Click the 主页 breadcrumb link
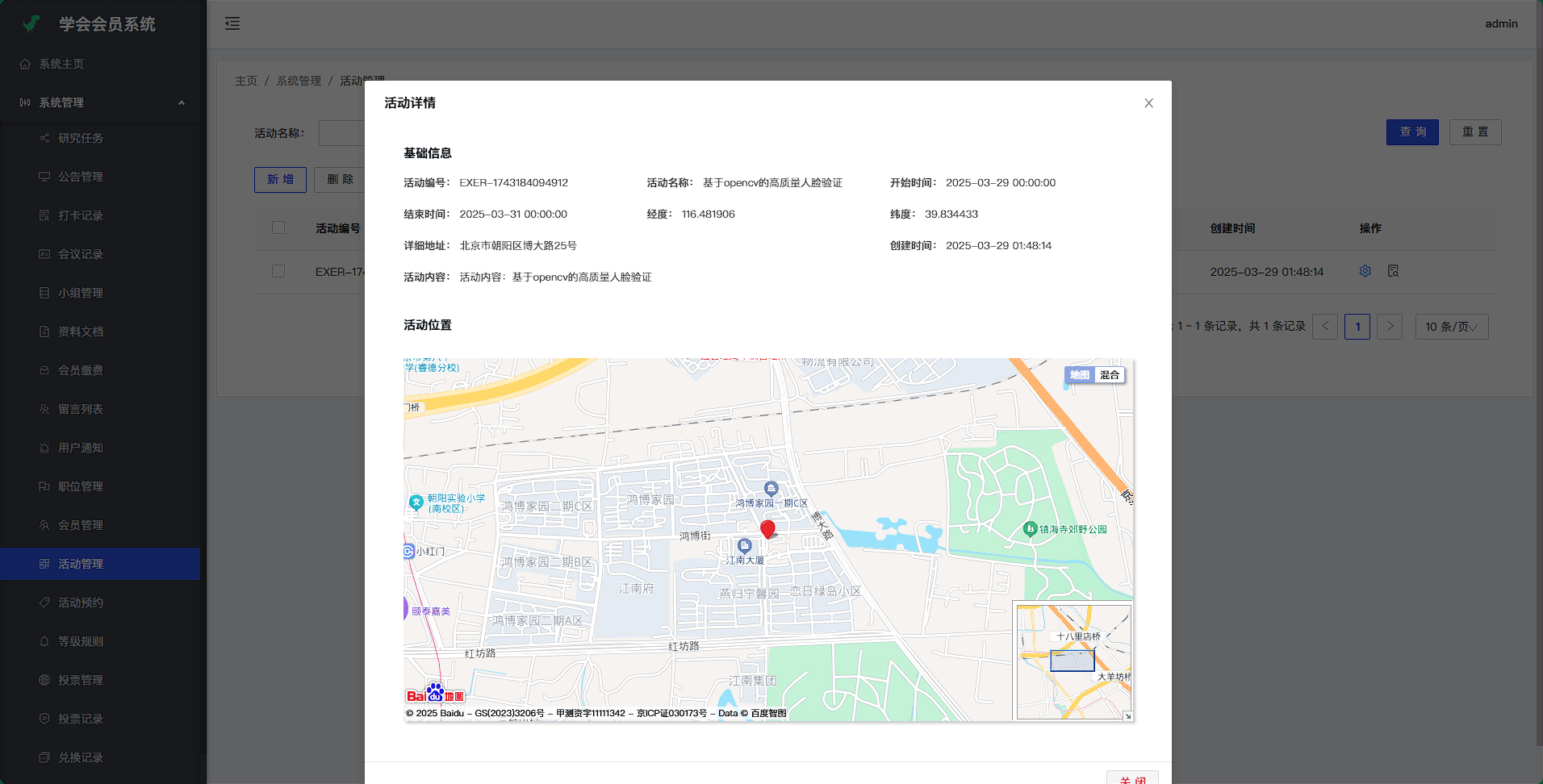Viewport: 1543px width, 784px height. coord(246,81)
